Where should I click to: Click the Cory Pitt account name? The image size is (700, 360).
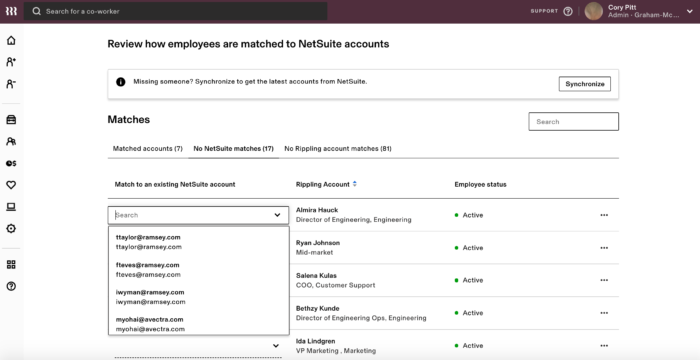point(622,7)
